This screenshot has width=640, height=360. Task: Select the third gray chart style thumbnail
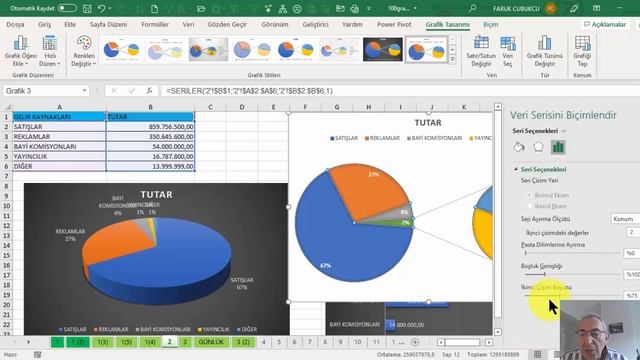208,50
